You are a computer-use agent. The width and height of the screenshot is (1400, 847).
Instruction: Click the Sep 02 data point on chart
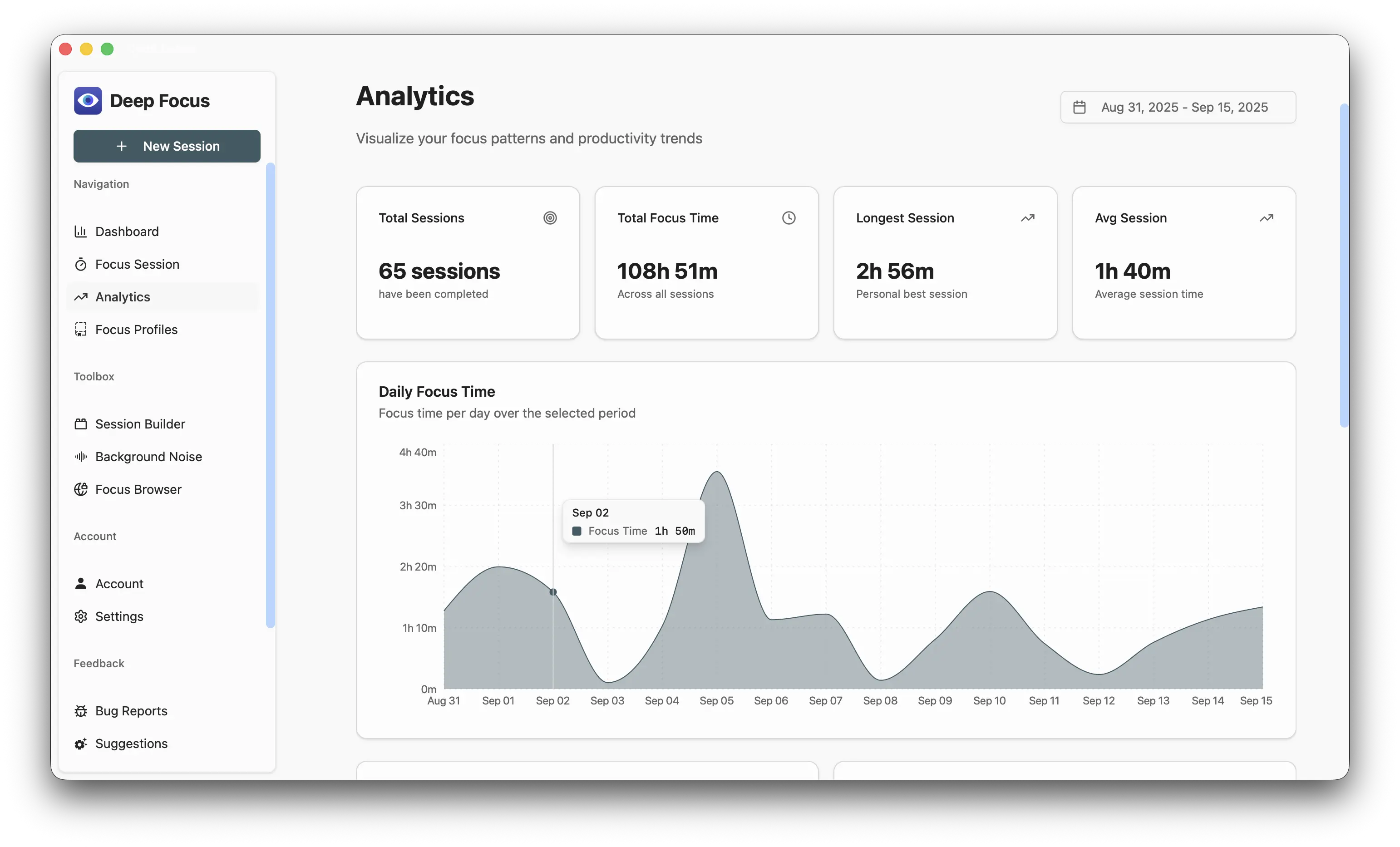tap(553, 592)
